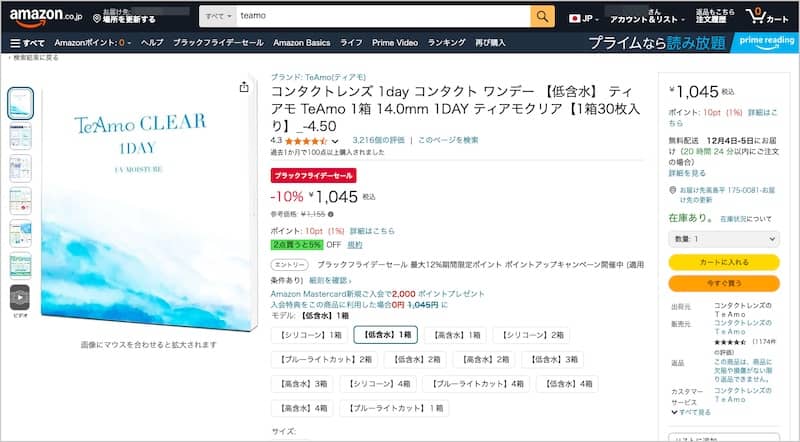Click the info icon beside reference price

[x=331, y=214]
